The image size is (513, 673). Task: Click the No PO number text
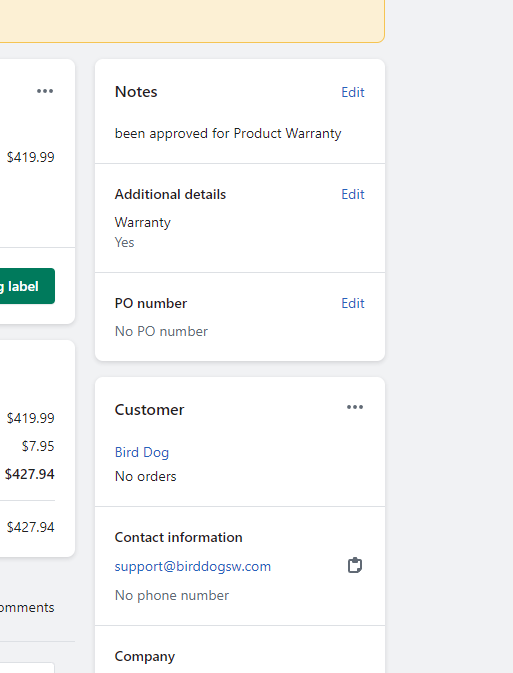click(x=161, y=331)
